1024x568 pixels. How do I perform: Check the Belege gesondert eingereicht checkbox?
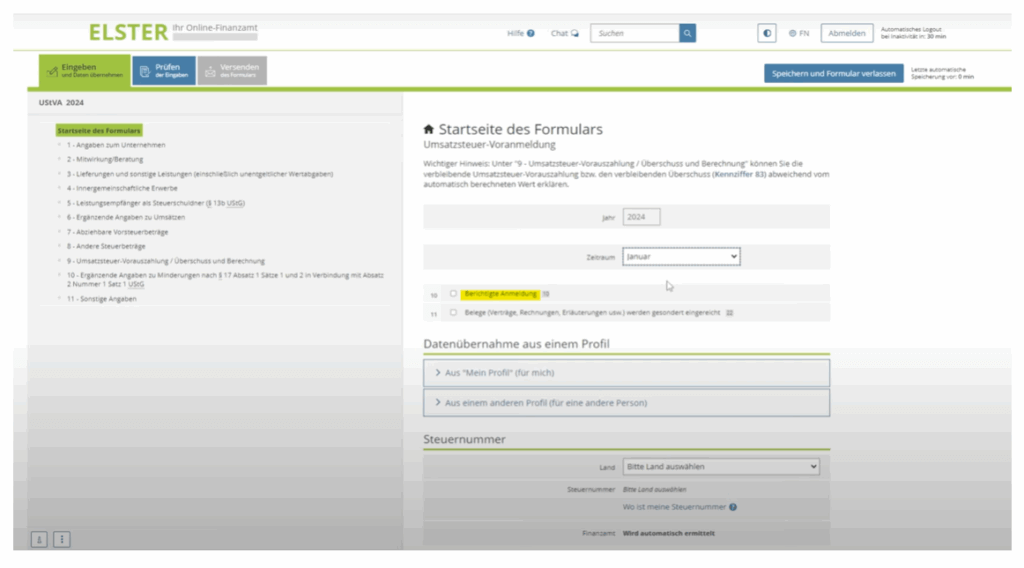point(453,312)
